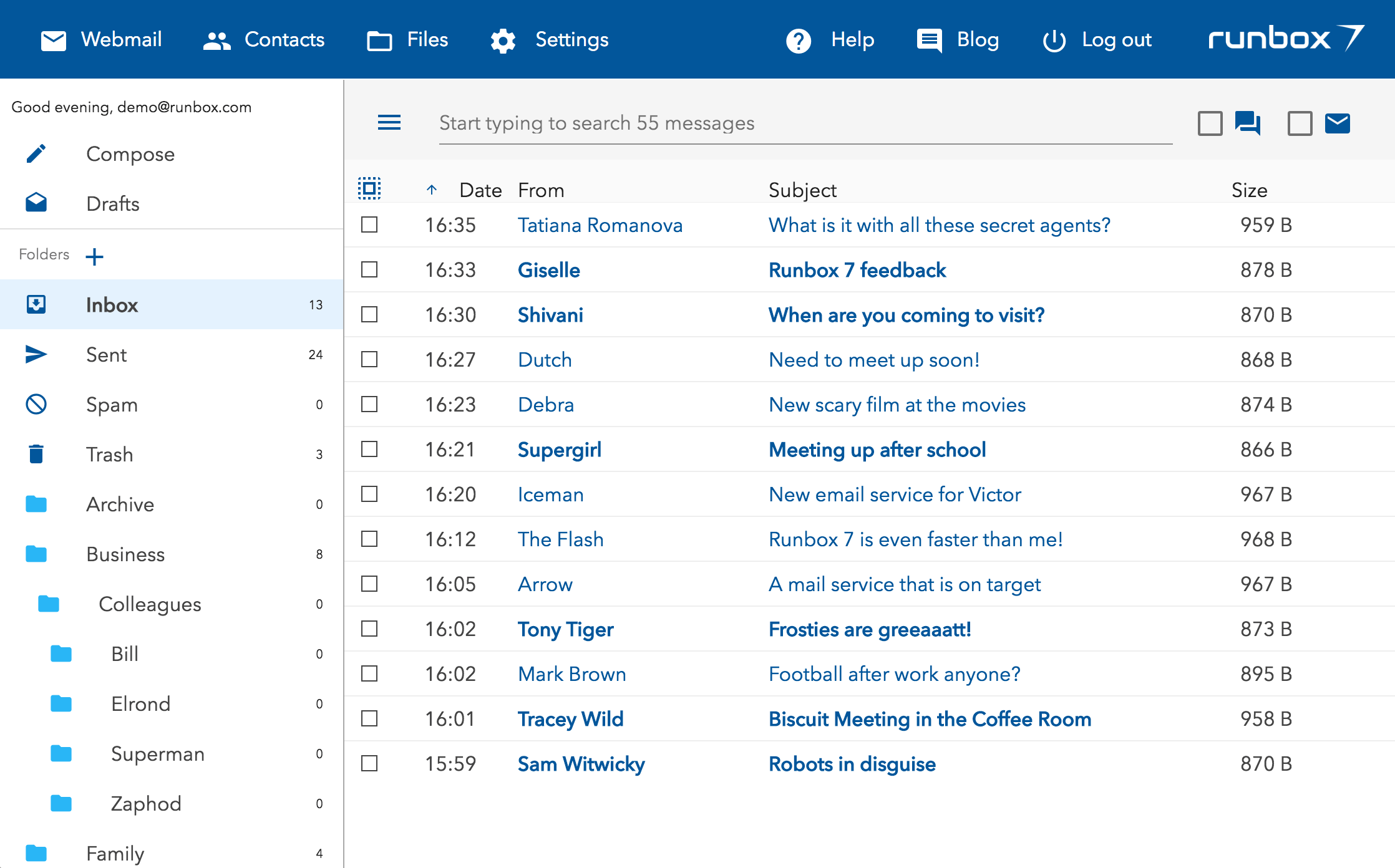Open Settings via the gear icon
1395x868 pixels.
point(503,40)
